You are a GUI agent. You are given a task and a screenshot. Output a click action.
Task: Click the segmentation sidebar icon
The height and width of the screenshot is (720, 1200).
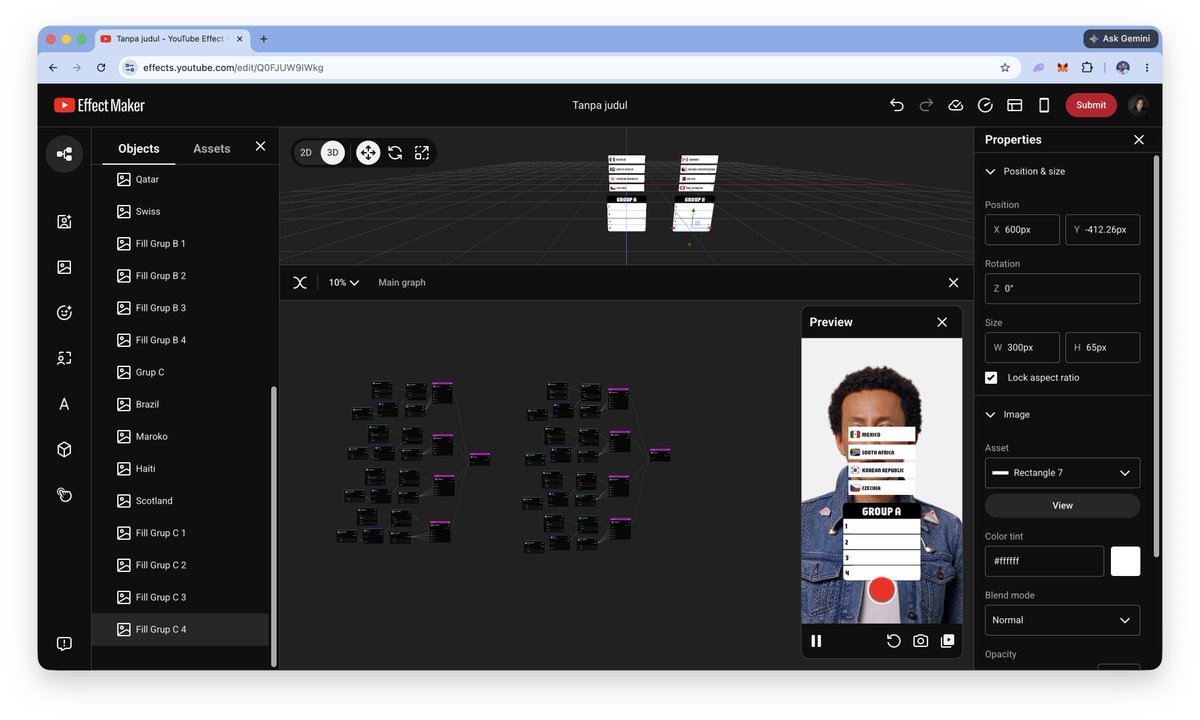coord(64,358)
